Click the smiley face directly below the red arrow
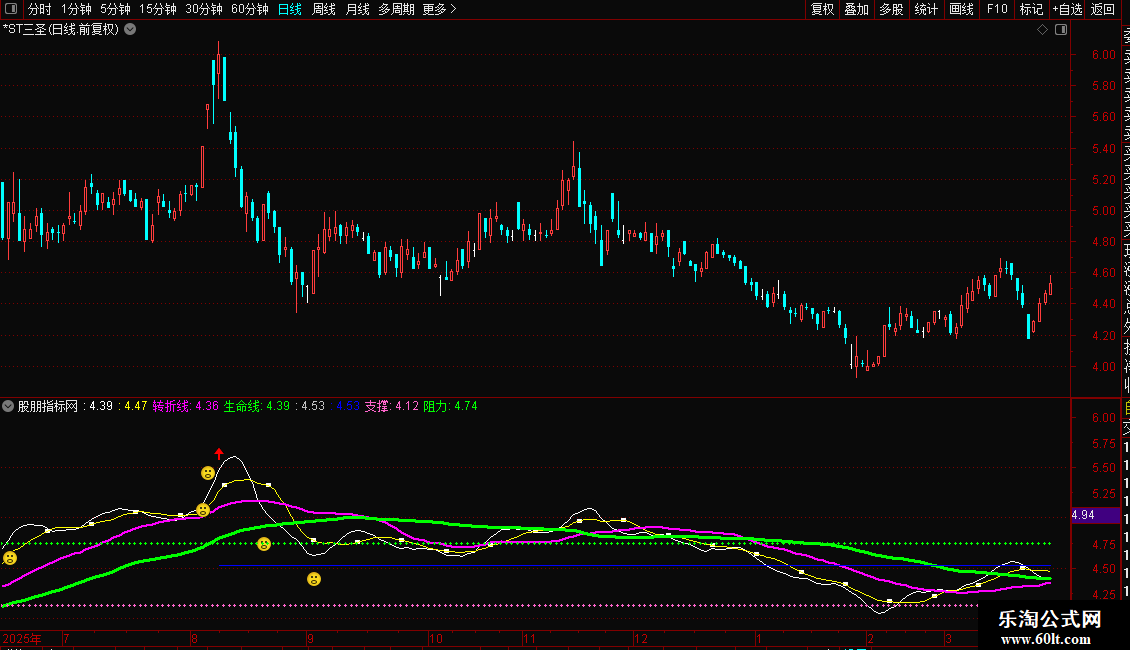Screen dimensions: 1130x650 208,473
